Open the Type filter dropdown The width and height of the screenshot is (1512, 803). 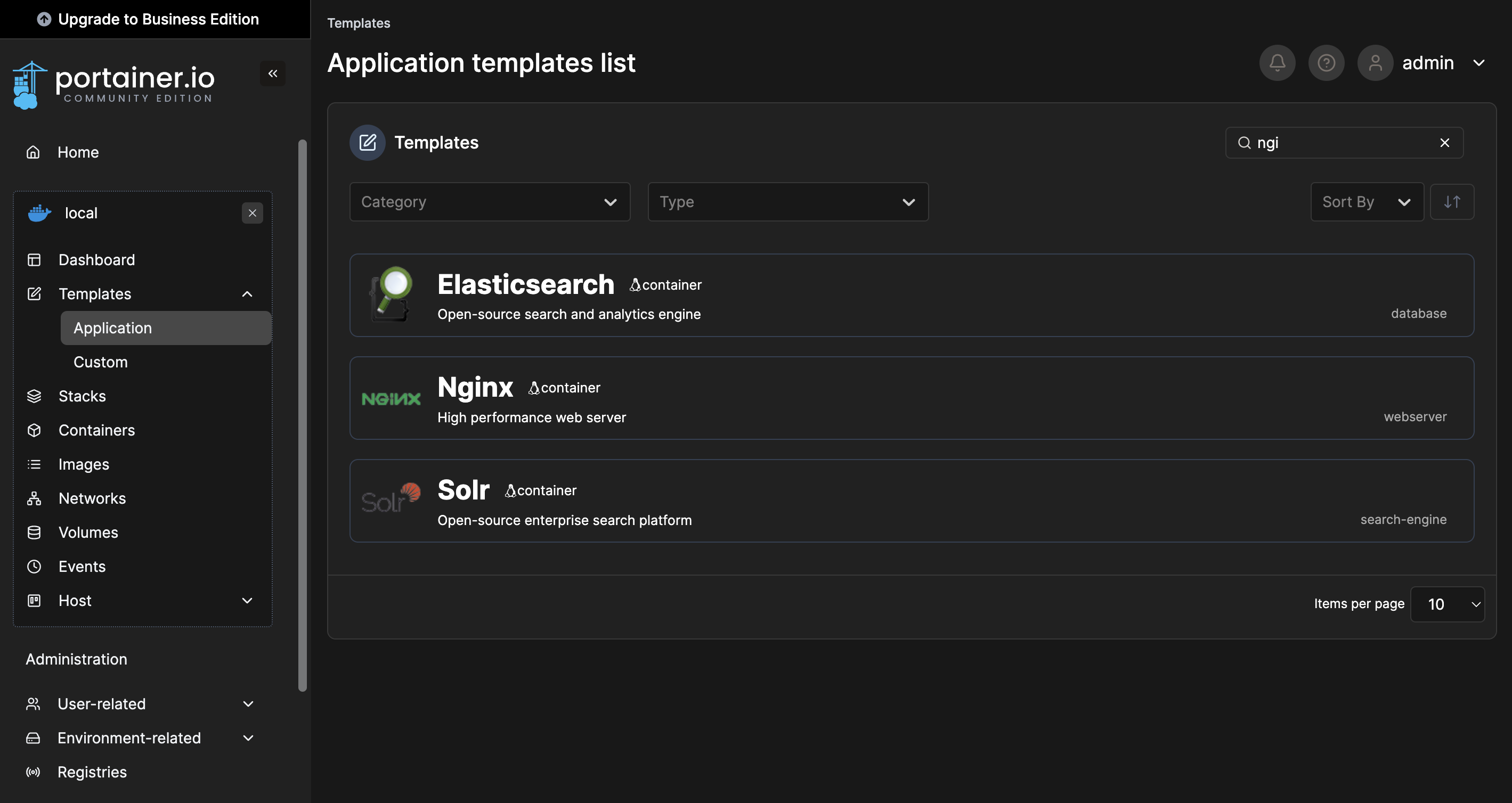787,202
